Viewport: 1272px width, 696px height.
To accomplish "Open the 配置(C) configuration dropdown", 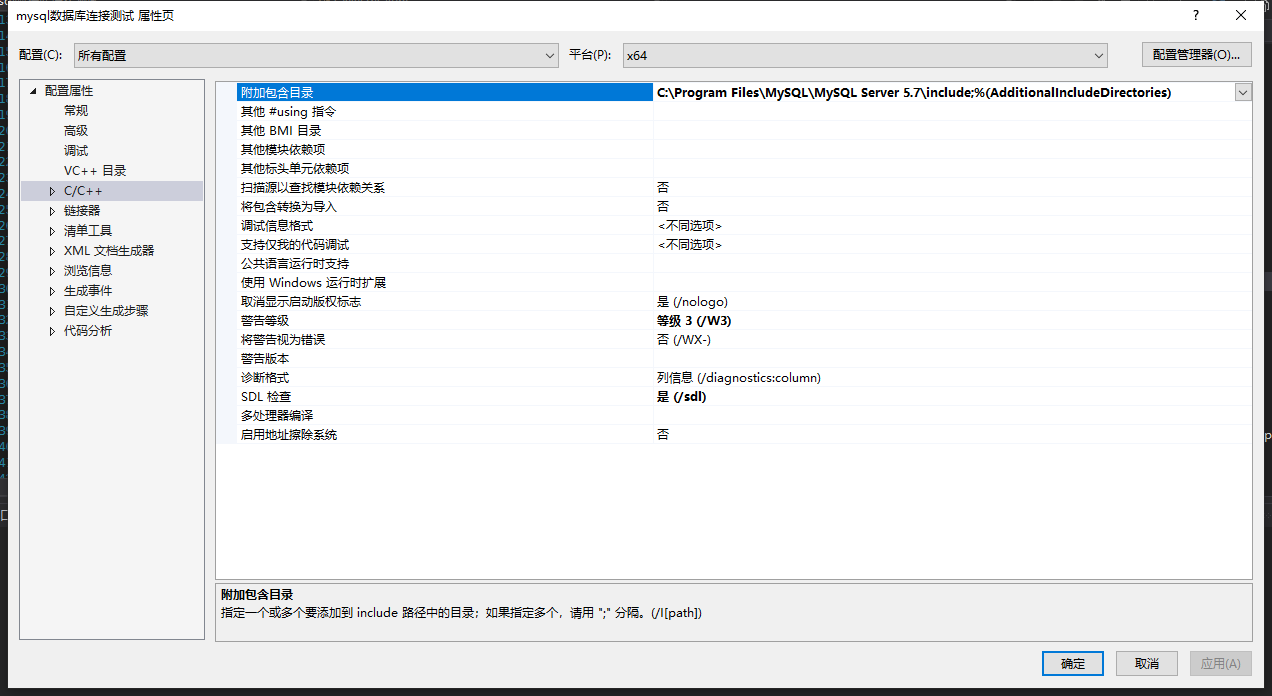I will click(316, 55).
